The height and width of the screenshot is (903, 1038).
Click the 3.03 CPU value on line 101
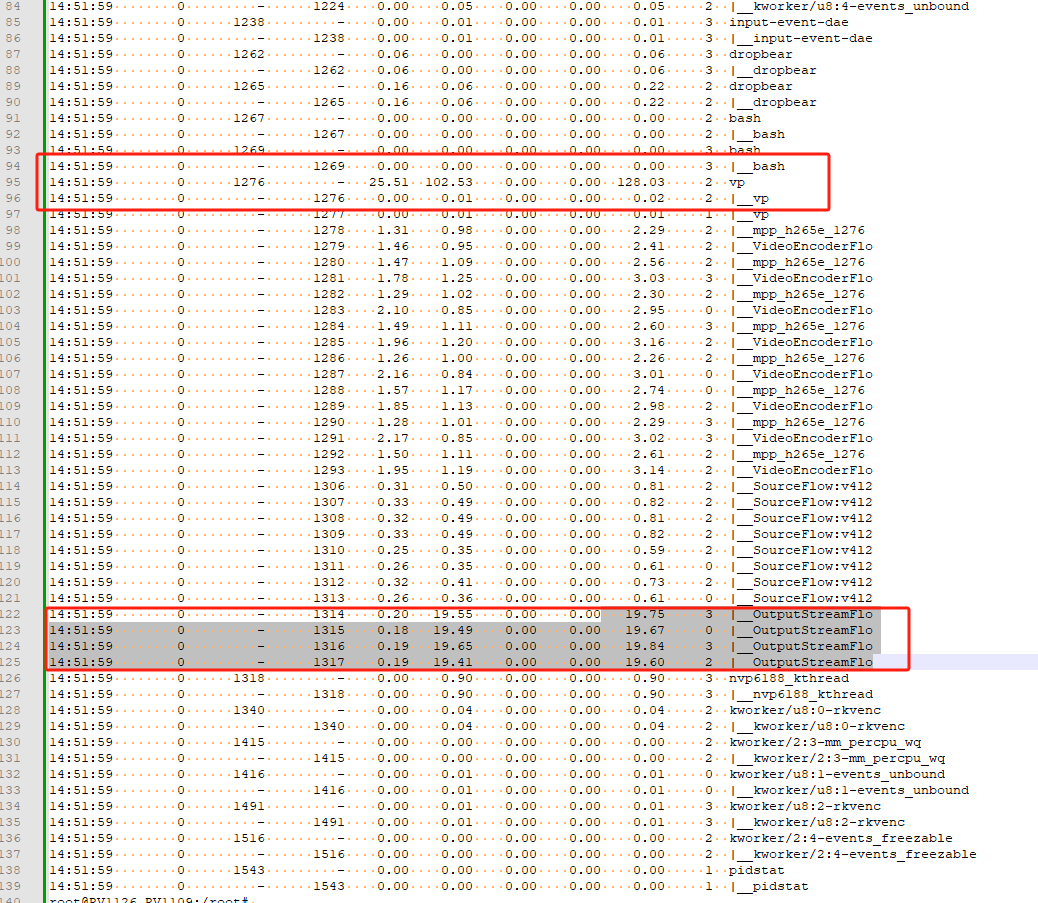pyautogui.click(x=649, y=278)
